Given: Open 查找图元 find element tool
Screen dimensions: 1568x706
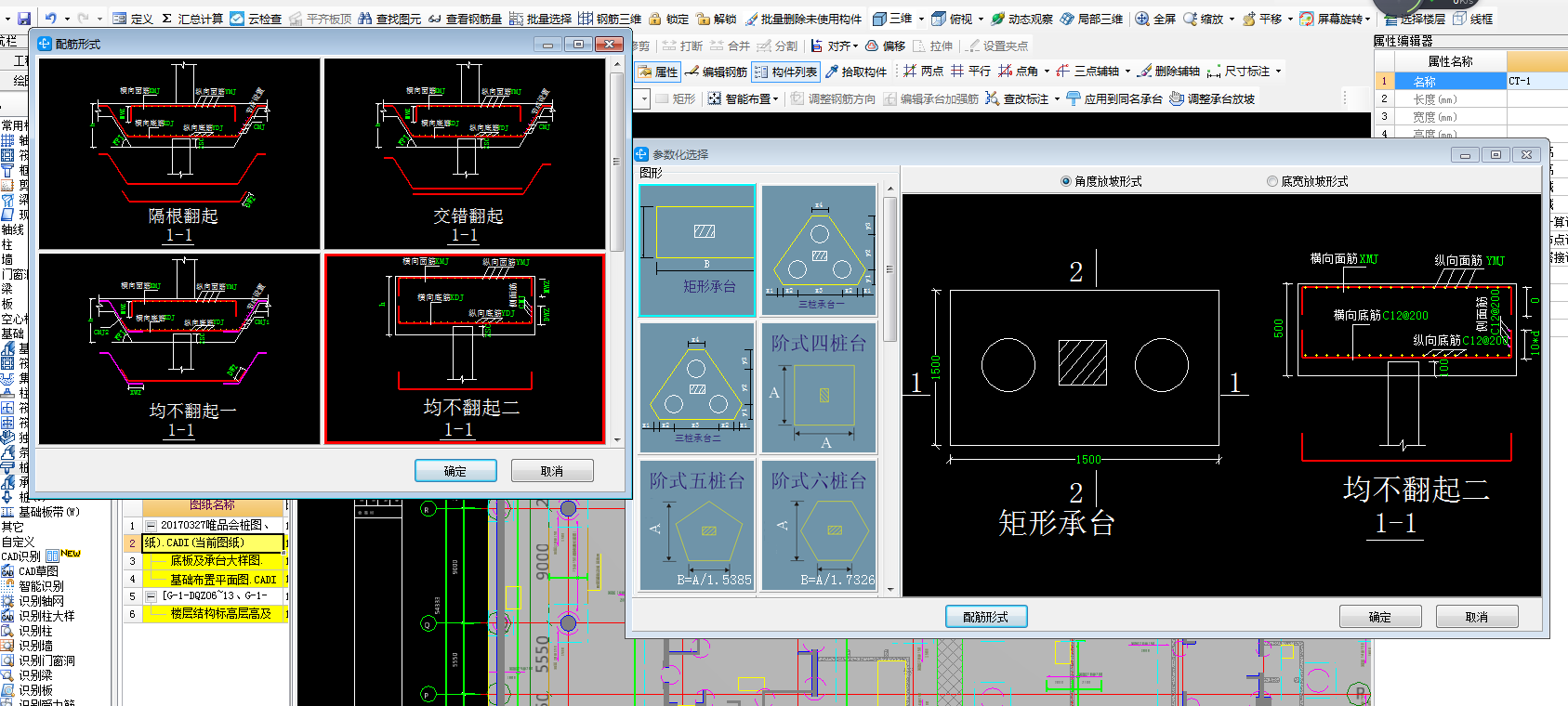Looking at the screenshot, I should point(389,18).
